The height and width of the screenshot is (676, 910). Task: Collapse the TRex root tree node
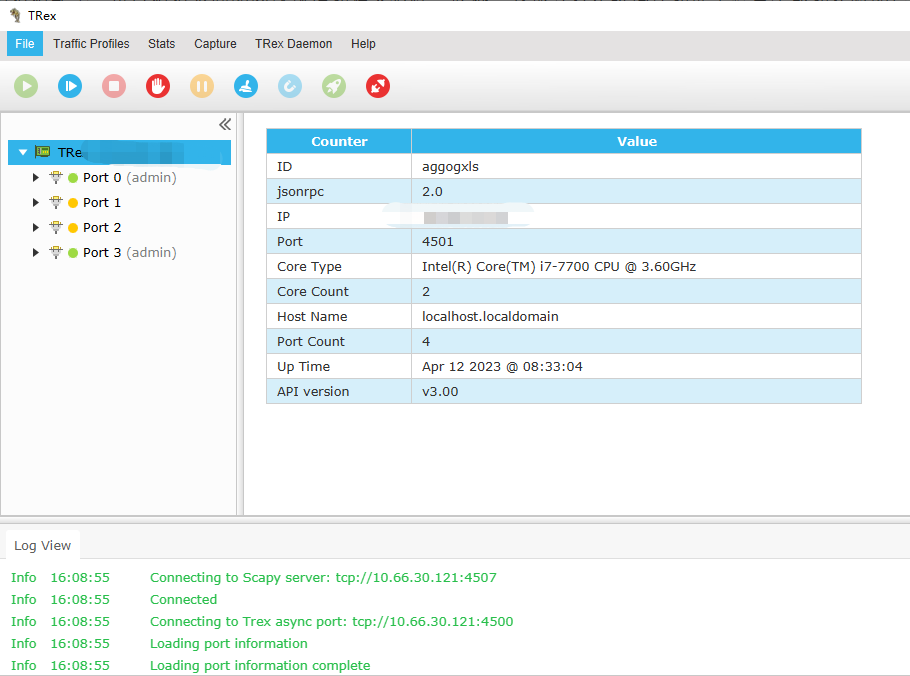[x=23, y=153]
